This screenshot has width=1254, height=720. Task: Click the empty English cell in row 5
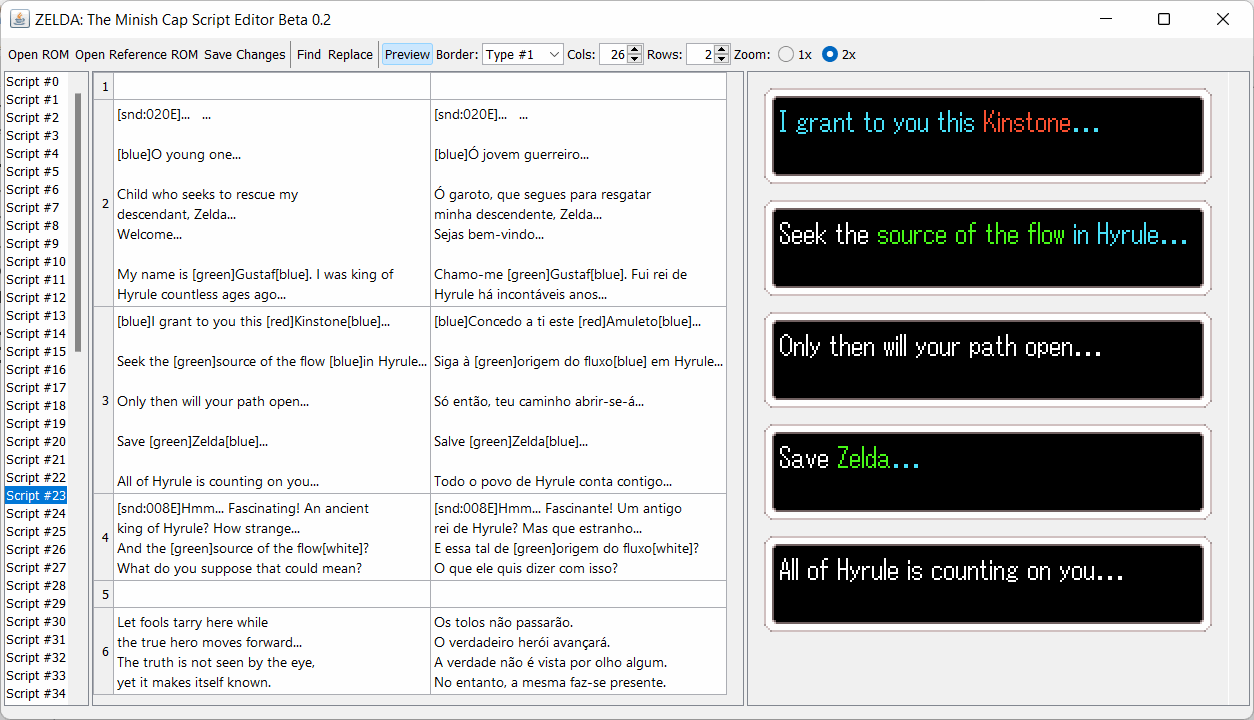(x=272, y=594)
